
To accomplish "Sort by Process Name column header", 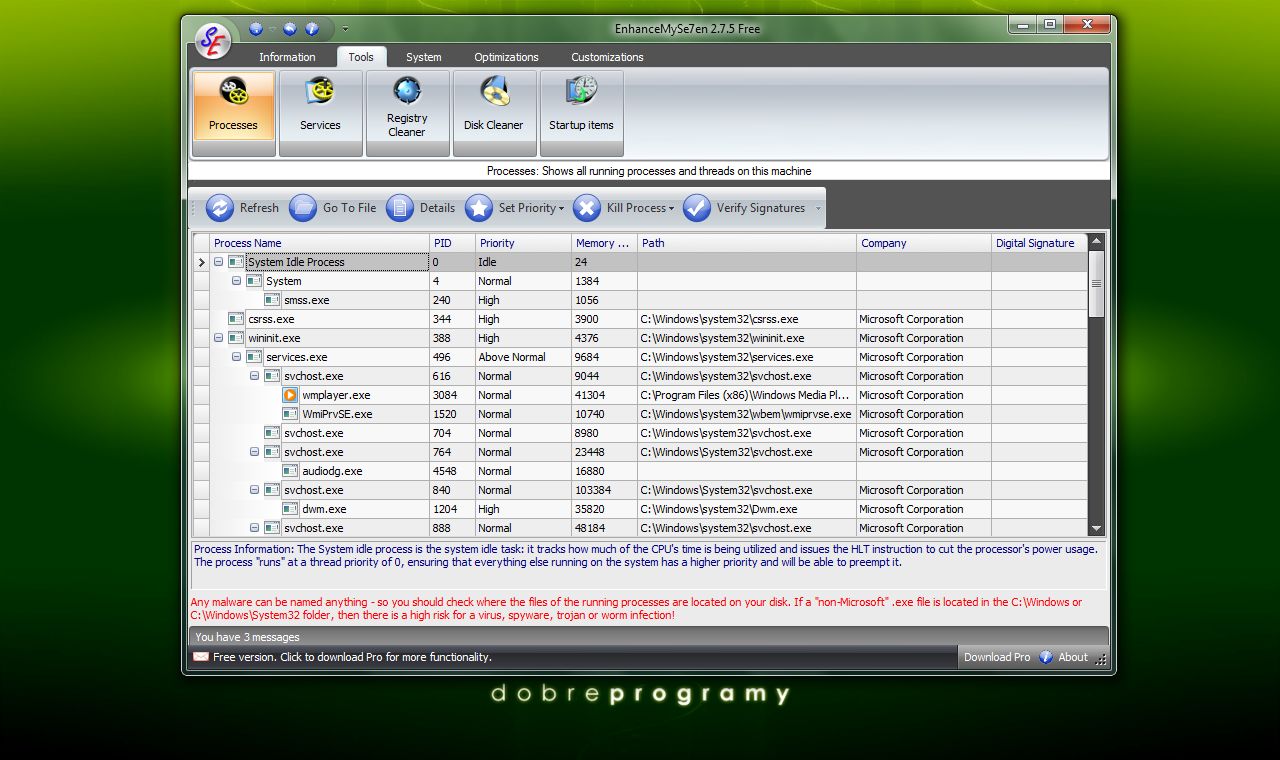I will (x=319, y=243).
